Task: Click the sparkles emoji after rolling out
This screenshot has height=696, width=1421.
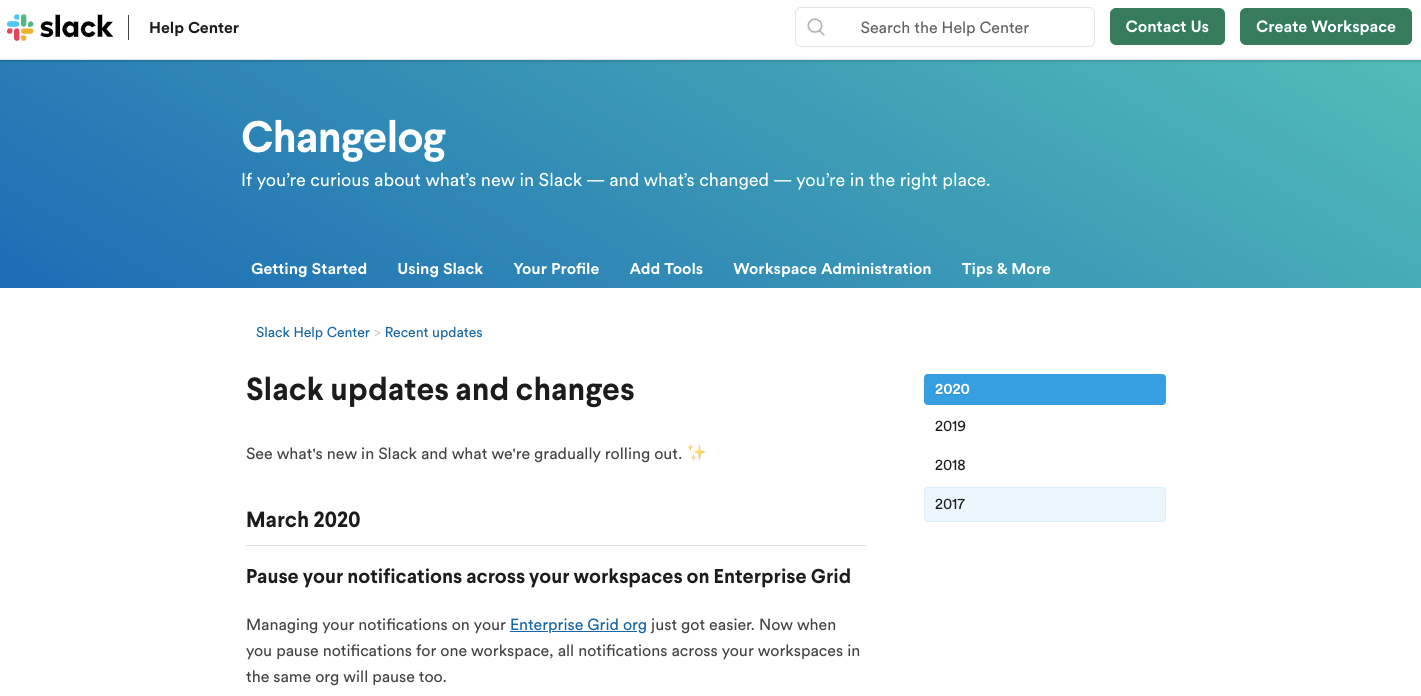Action: (x=697, y=453)
